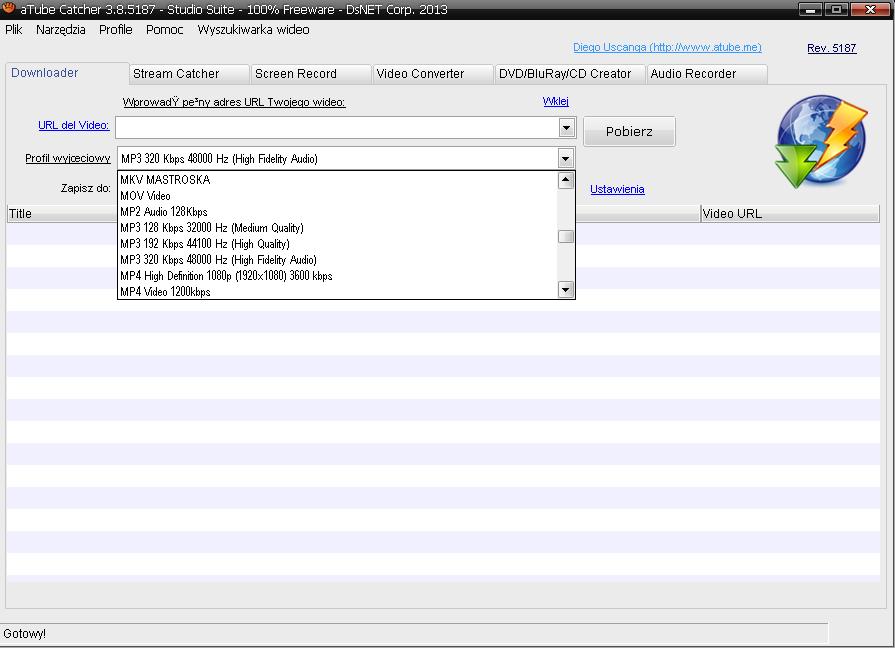The image size is (895, 648).
Task: Select MP3 320 Kbps list option
Action: (x=337, y=260)
